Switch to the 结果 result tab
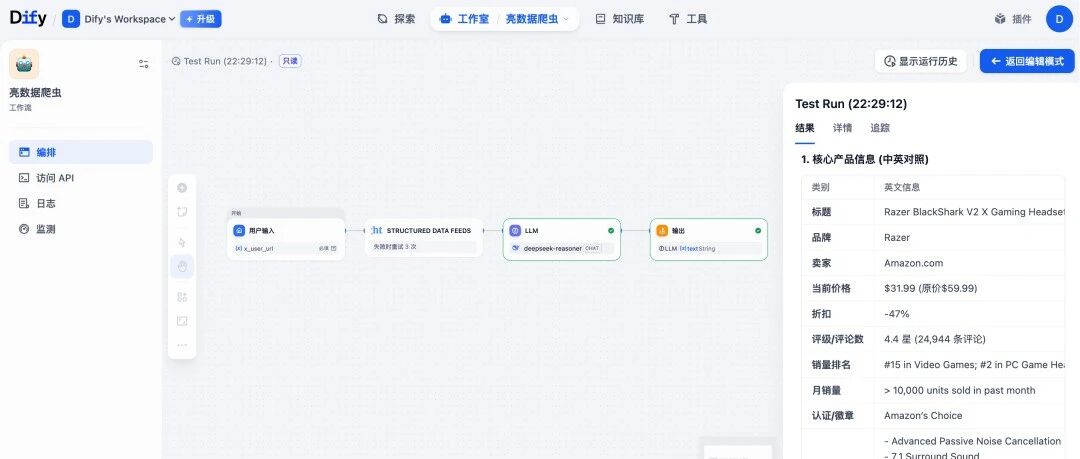Screen dimensions: 1080x459 (804, 128)
